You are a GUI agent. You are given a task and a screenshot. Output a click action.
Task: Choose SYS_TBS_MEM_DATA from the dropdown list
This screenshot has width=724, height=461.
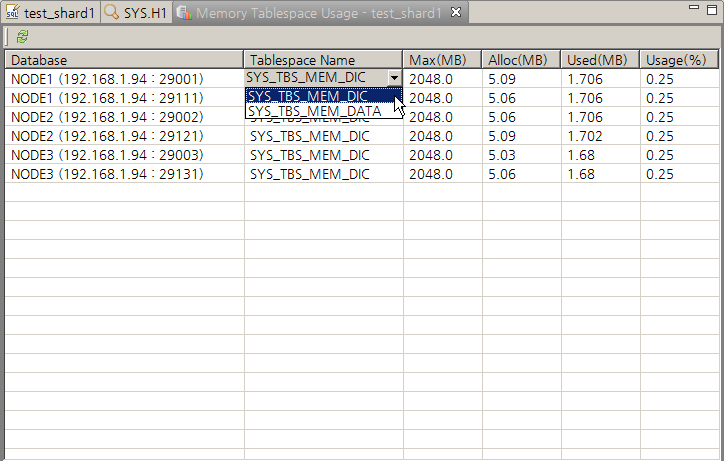tap(314, 112)
